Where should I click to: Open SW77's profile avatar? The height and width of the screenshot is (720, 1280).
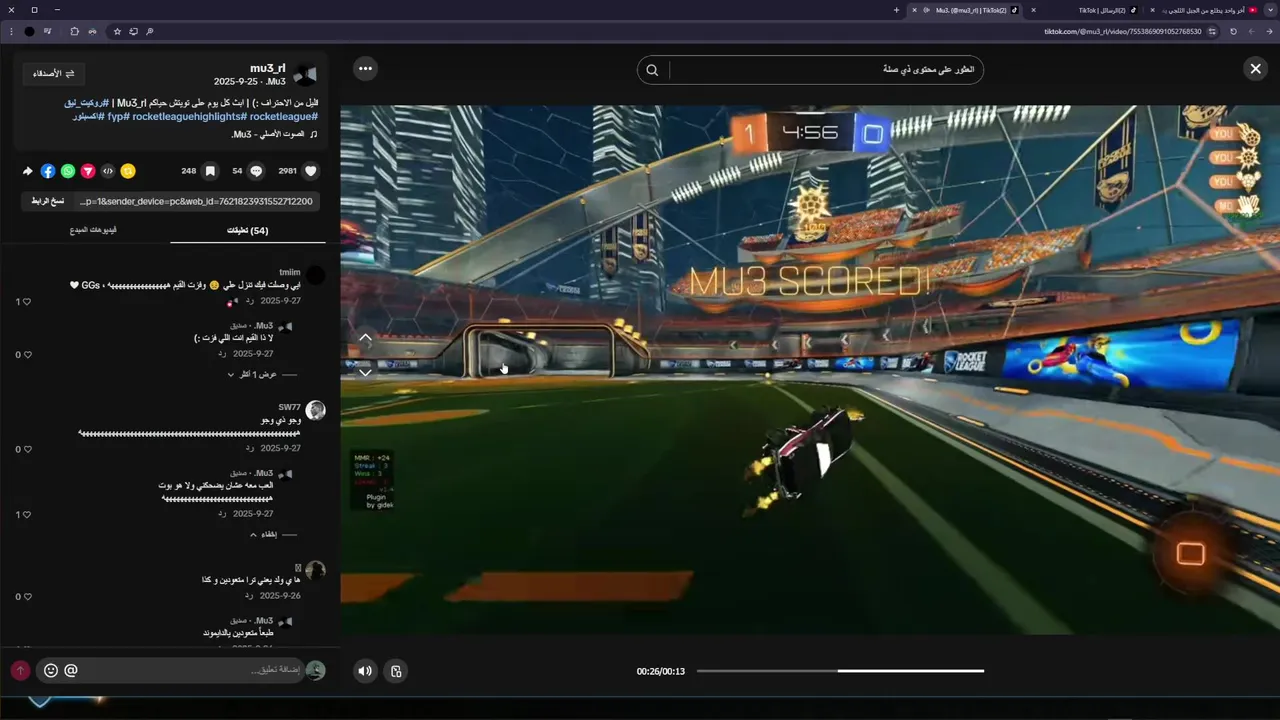[x=315, y=410]
